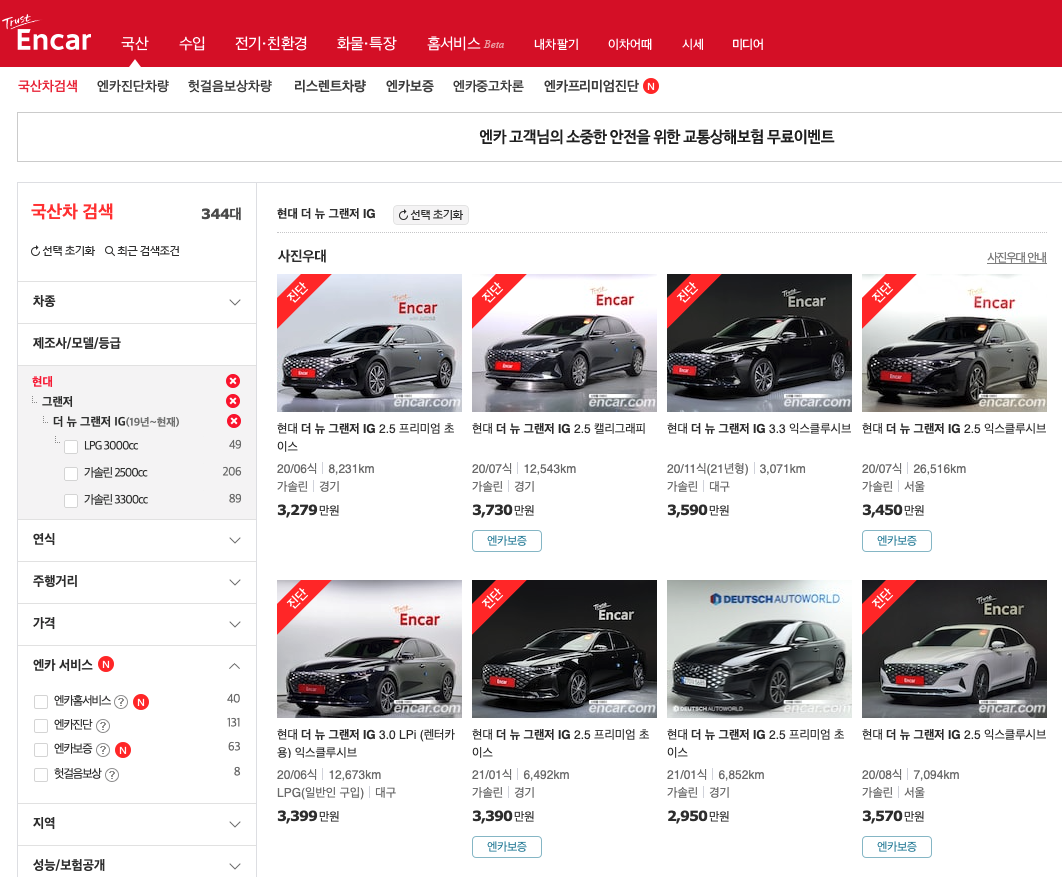1062x877 pixels.
Task: Open the 국산 top menu
Action: [135, 43]
